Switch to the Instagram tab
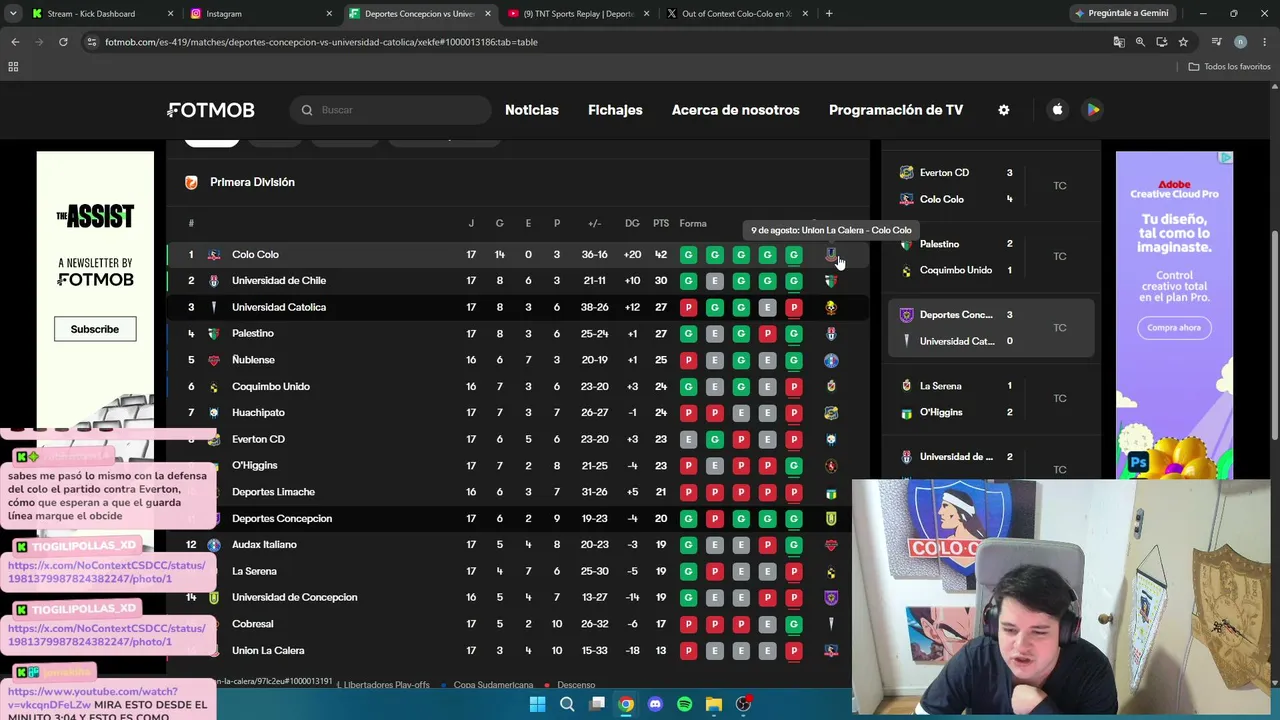The height and width of the screenshot is (720, 1280). (x=262, y=14)
